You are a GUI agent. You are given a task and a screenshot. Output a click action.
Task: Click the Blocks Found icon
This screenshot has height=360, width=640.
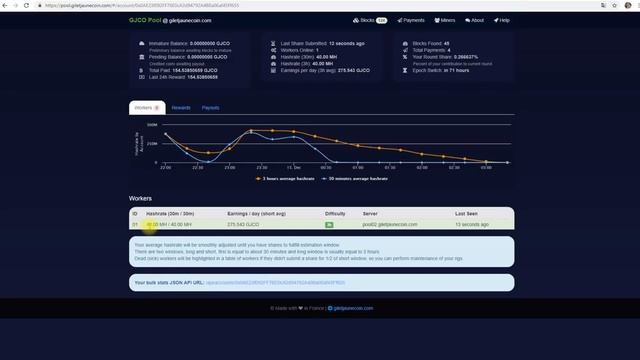coord(405,43)
